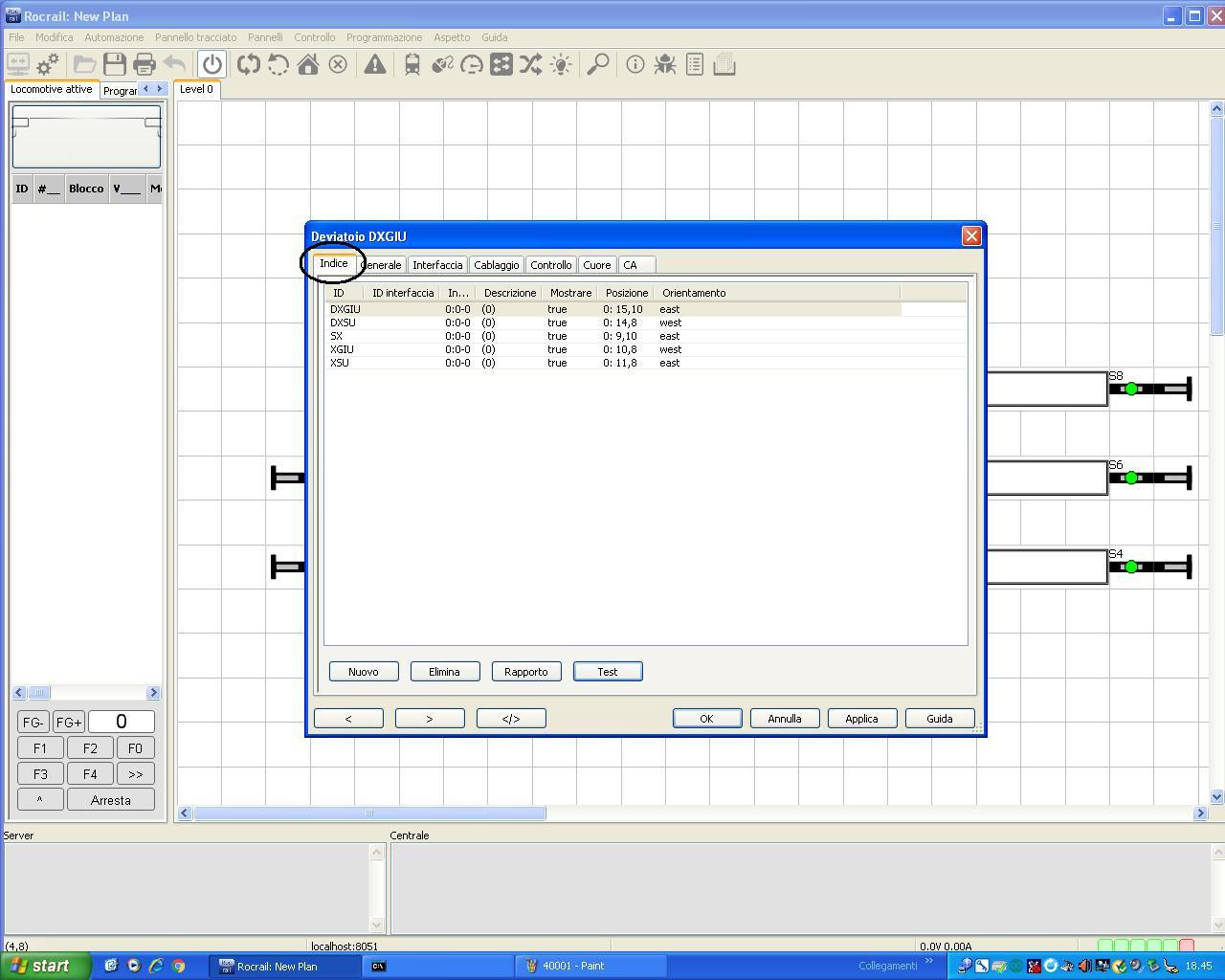Click the speedometer gauge icon
This screenshot has height=980, width=1225.
click(x=472, y=65)
